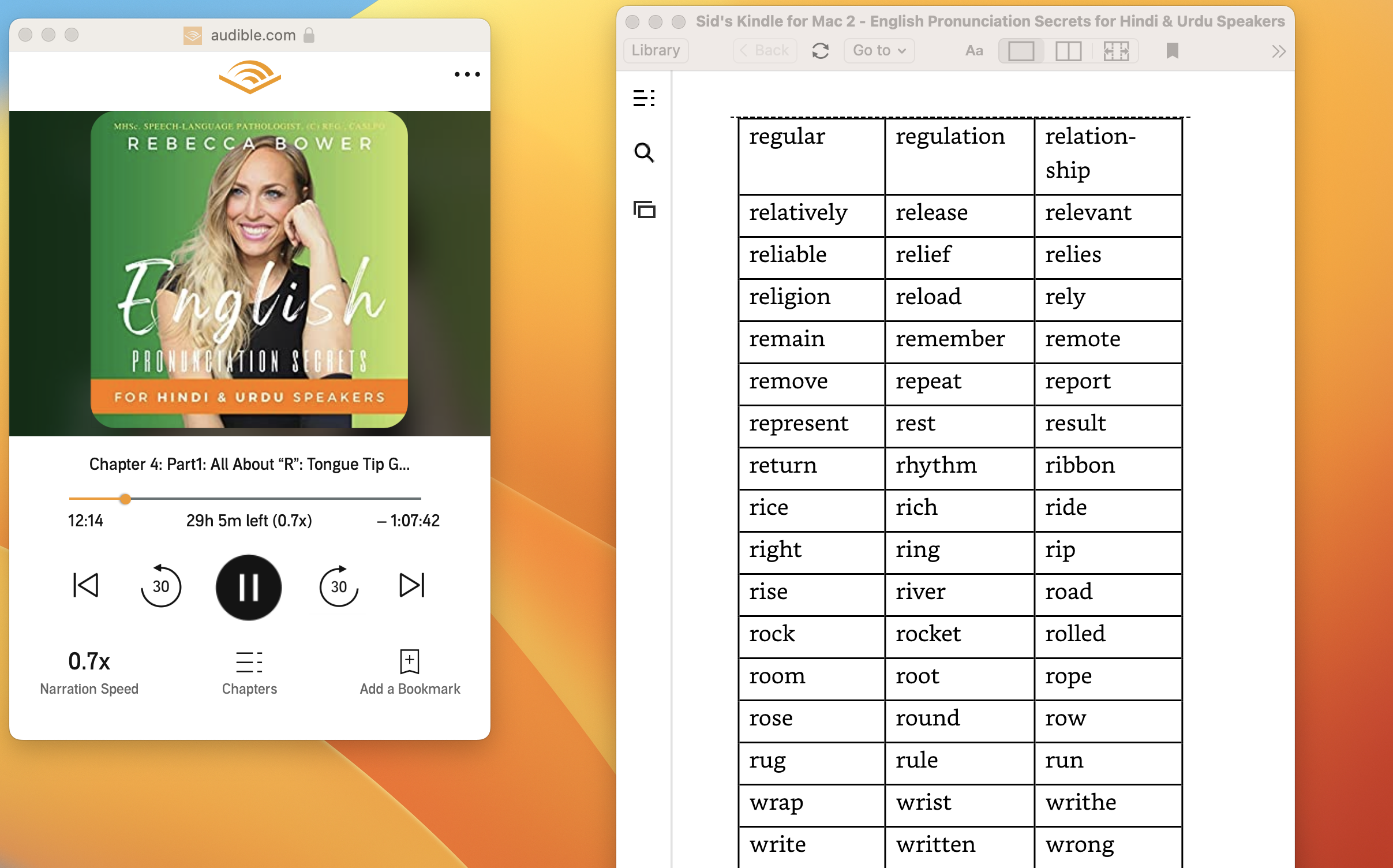
Task: Skip forward 30 seconds
Action: pos(339,586)
